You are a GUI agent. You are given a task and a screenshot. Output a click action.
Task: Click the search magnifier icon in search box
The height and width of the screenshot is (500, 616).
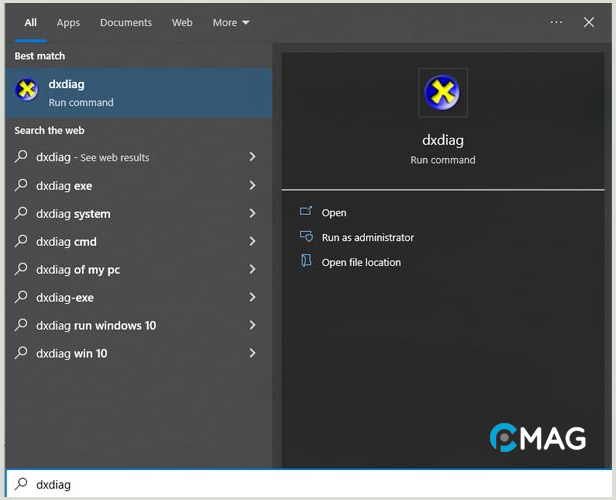click(x=21, y=485)
